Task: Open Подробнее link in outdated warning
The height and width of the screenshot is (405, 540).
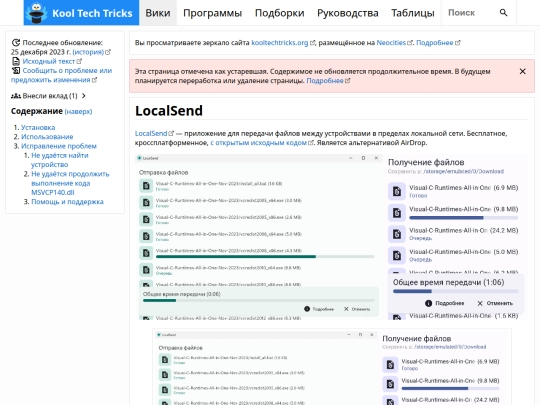Action: click(x=325, y=81)
